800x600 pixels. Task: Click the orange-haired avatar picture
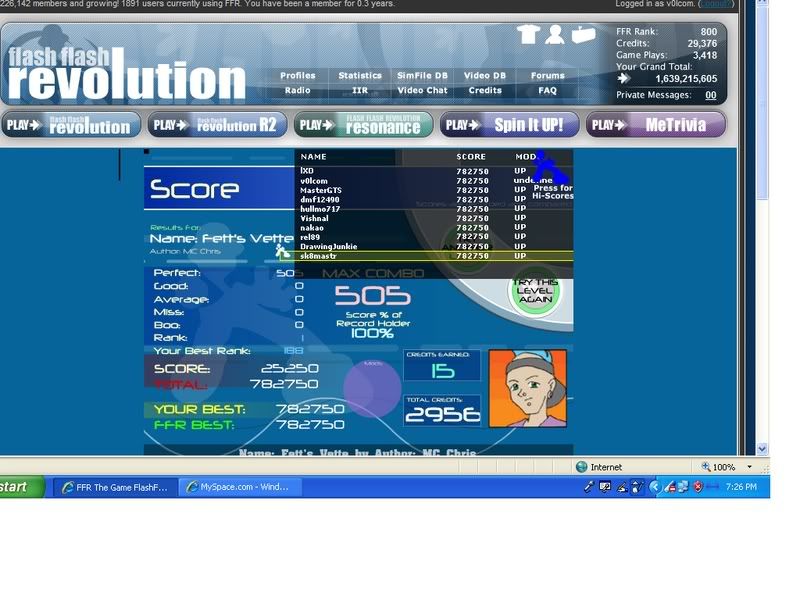pyautogui.click(x=528, y=388)
